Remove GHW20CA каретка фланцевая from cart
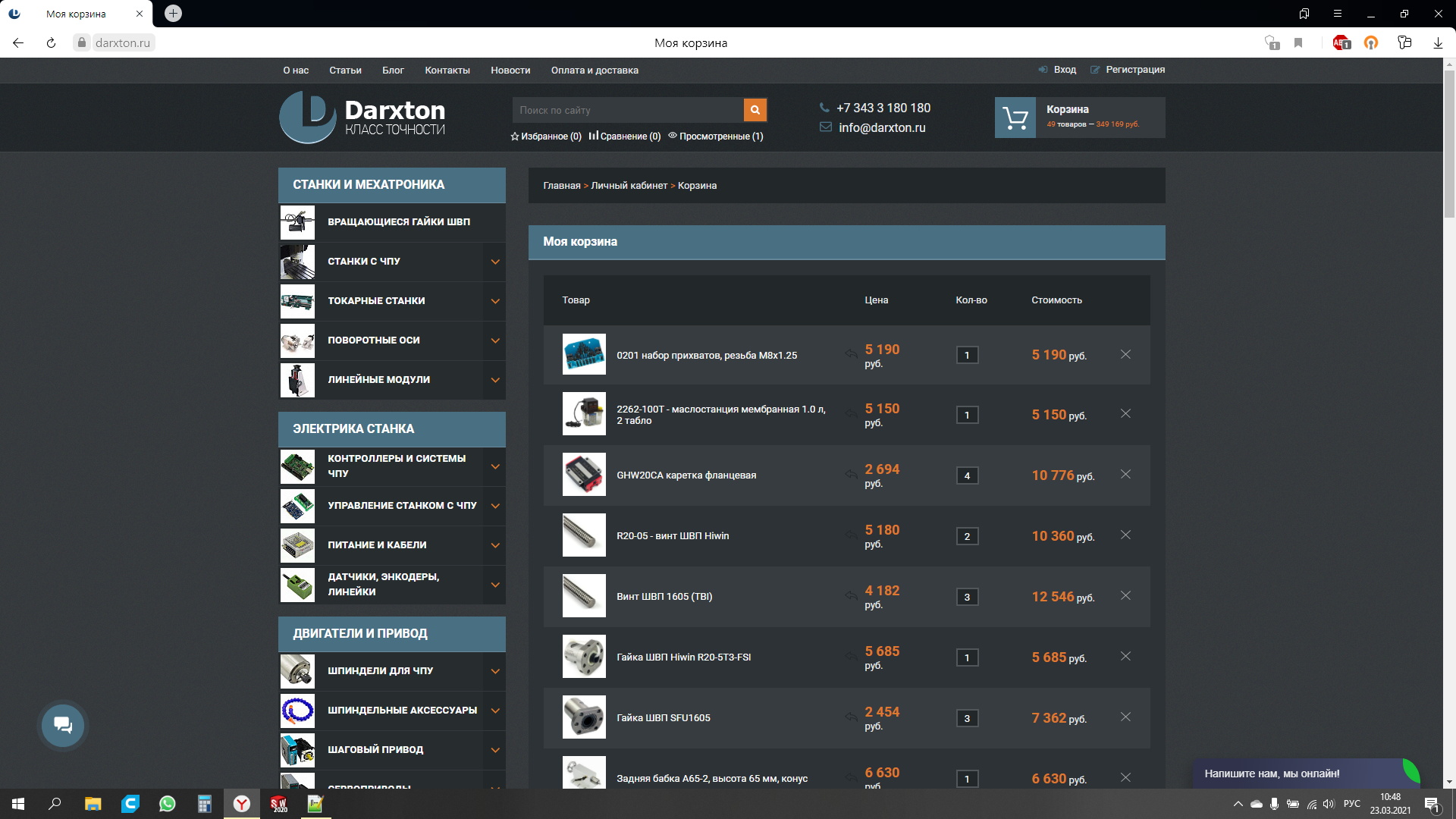Screen dimensions: 1456x819 pos(1125,475)
